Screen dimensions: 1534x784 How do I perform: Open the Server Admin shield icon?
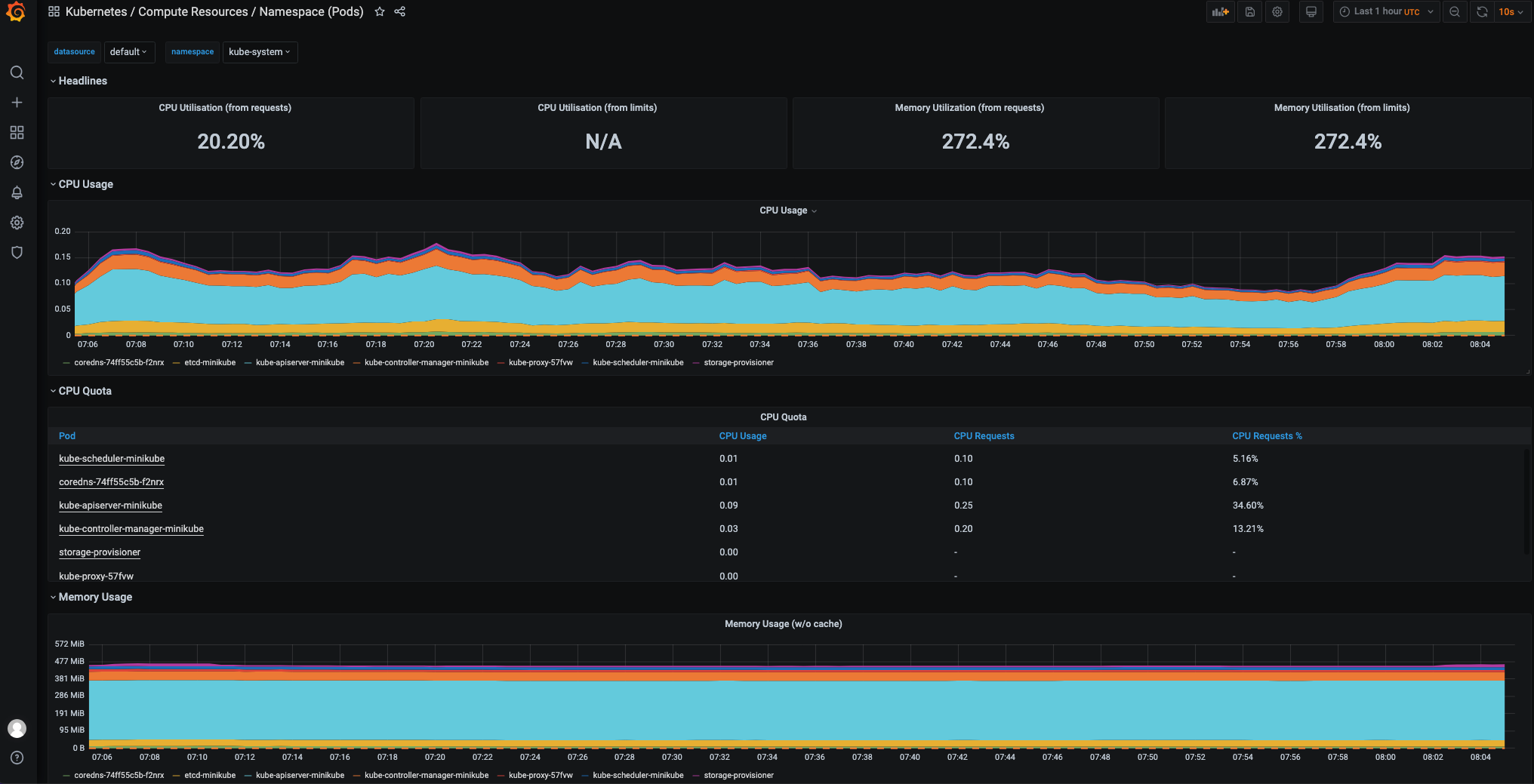[x=17, y=252]
